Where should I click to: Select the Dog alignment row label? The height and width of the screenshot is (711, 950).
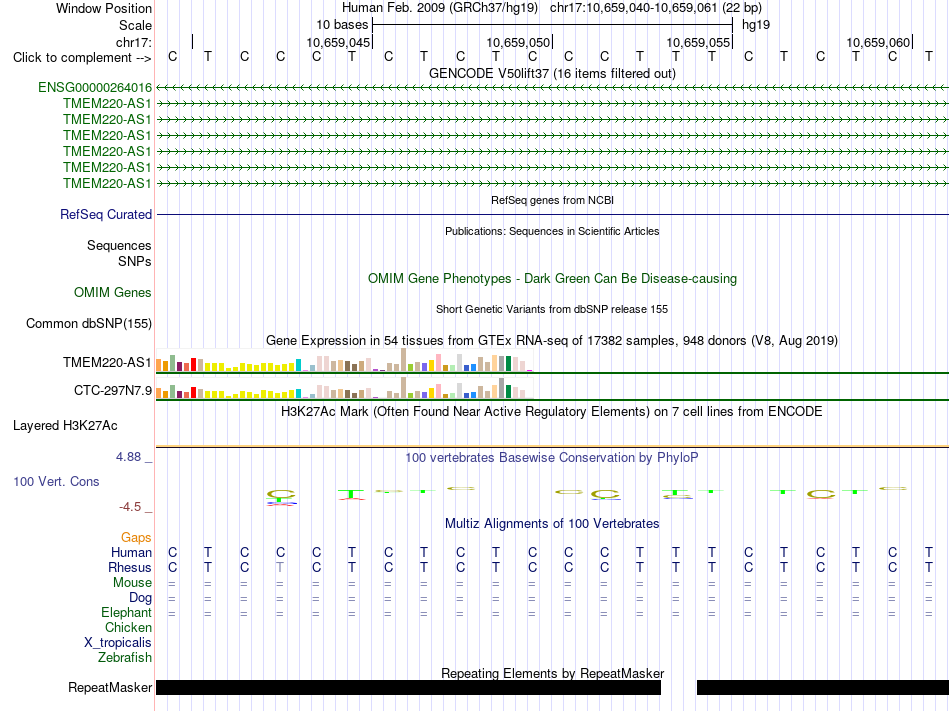140,598
